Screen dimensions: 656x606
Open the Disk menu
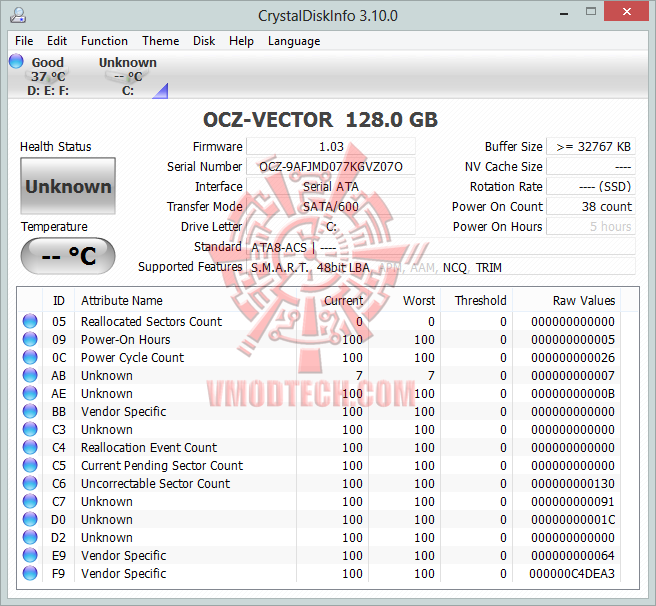click(x=204, y=41)
